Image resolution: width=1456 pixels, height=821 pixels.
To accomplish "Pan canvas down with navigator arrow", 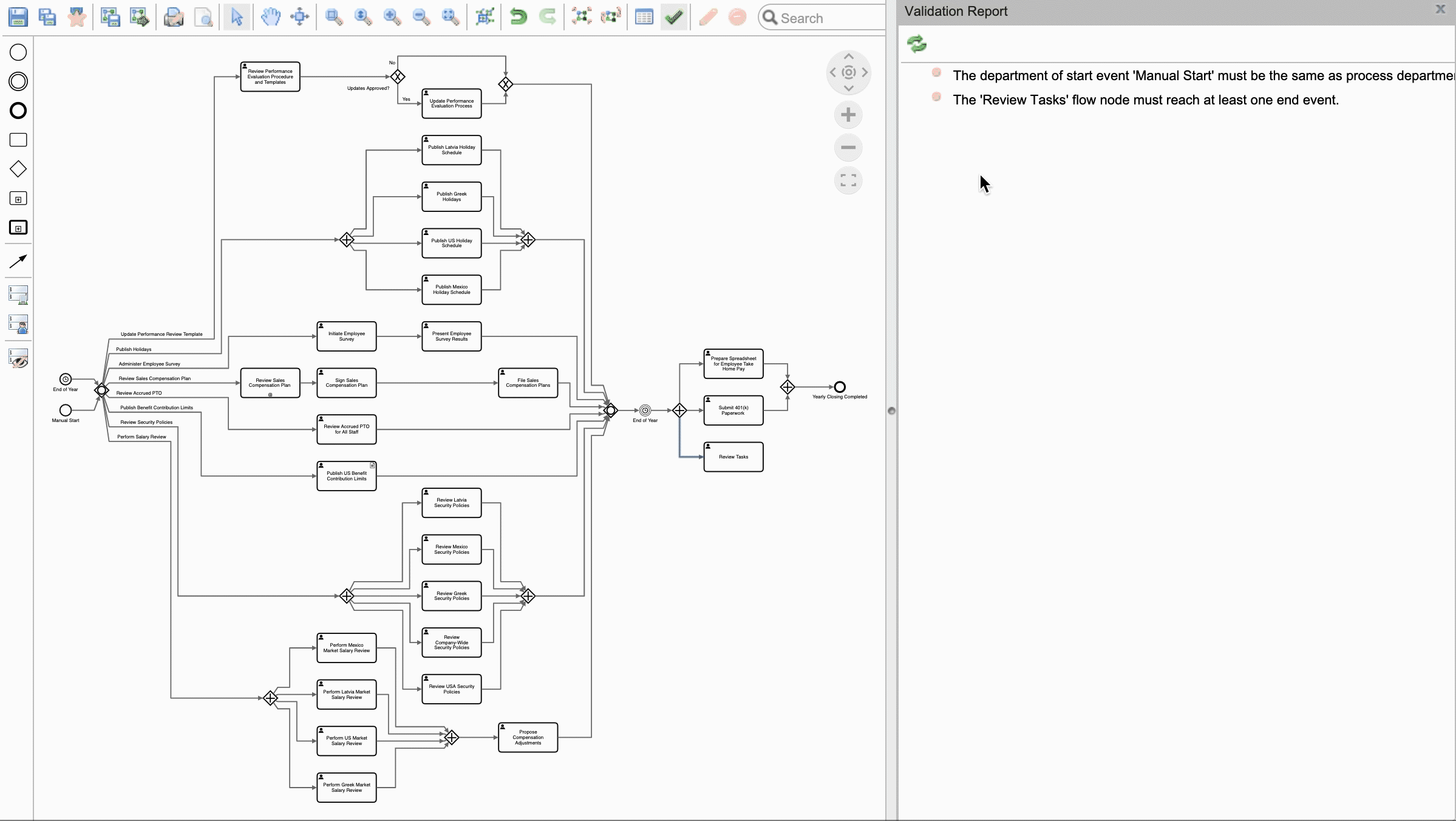I will click(x=849, y=88).
